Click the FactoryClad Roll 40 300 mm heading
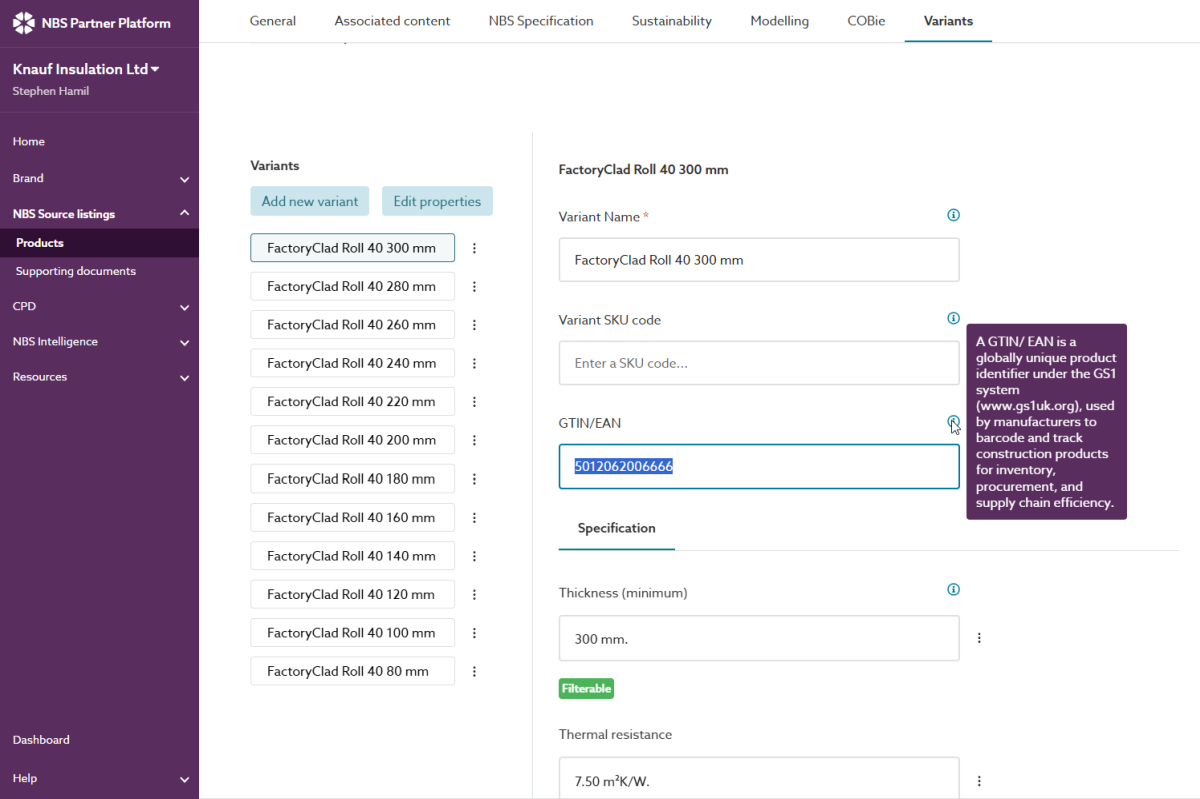This screenshot has height=799, width=1200. pos(644,170)
